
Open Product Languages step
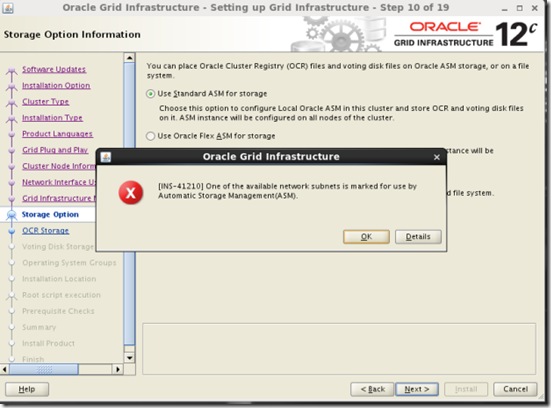(57, 134)
